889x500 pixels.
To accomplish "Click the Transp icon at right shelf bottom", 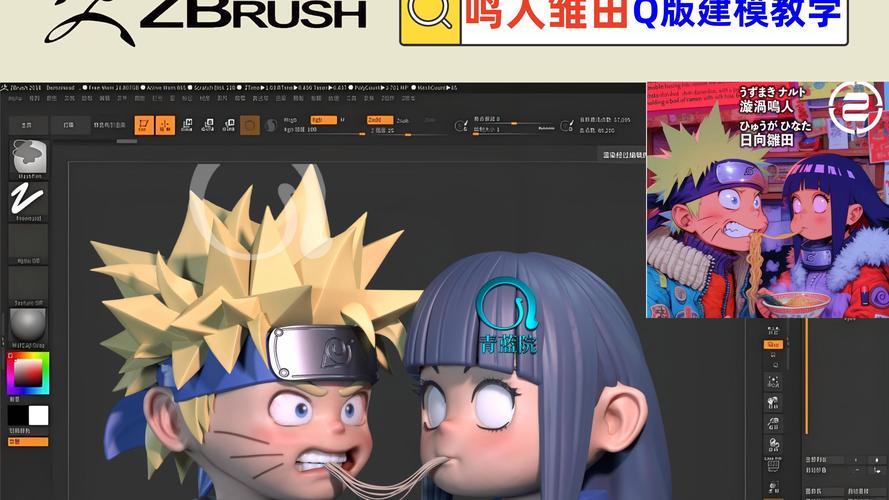I will point(773,487).
